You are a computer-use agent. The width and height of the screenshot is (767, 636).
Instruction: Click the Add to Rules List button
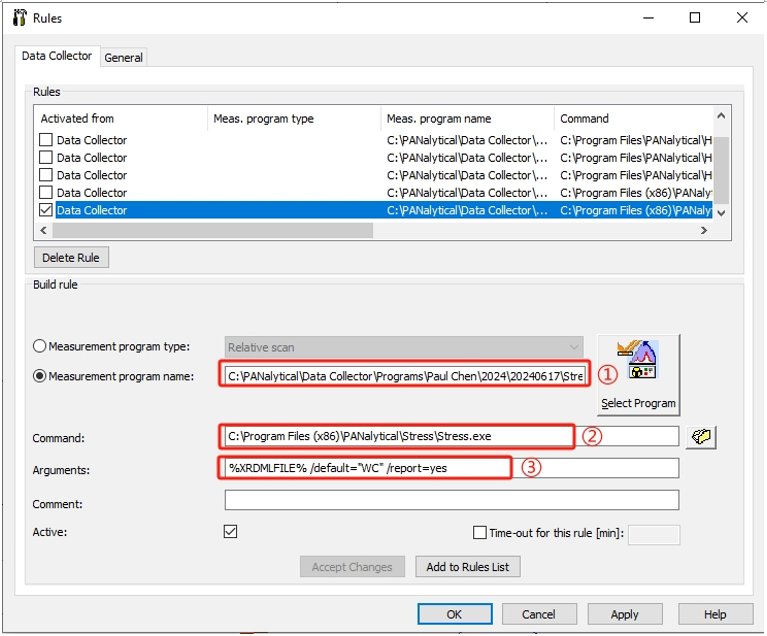467,567
